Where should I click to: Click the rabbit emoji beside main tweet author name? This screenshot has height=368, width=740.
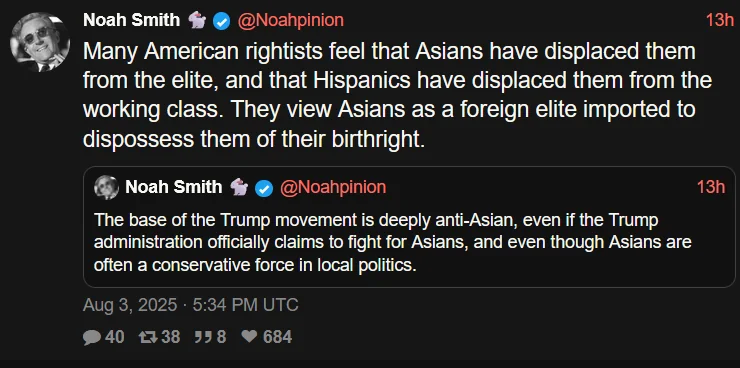197,21
